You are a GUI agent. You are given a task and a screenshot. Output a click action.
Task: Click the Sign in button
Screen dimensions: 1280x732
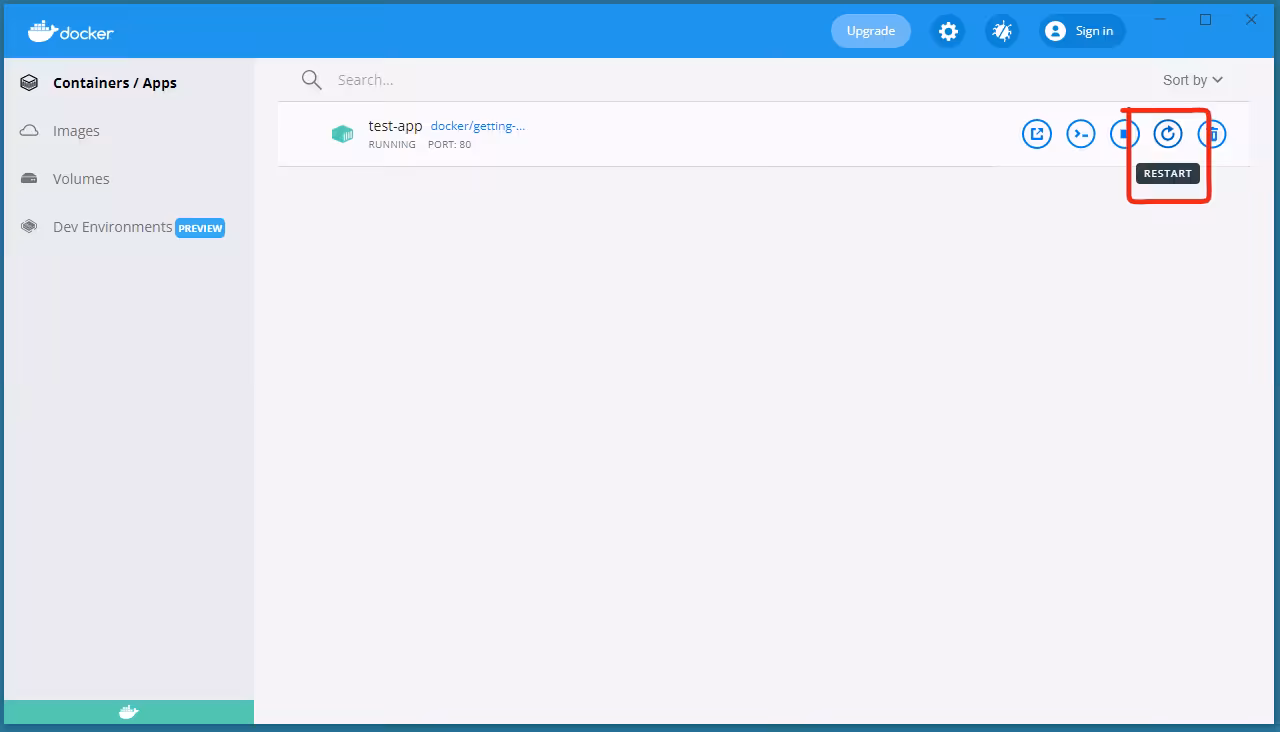(x=1082, y=31)
